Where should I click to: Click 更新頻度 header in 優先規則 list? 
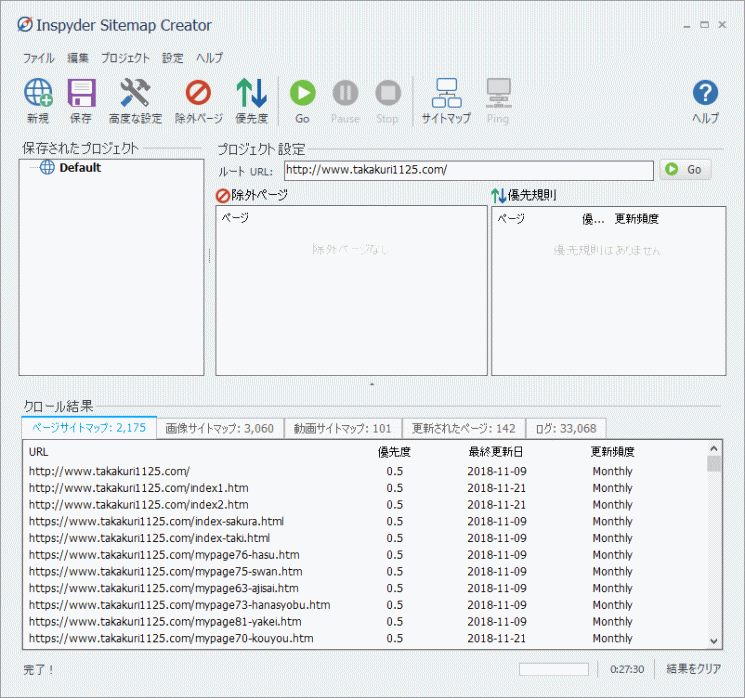[x=637, y=219]
